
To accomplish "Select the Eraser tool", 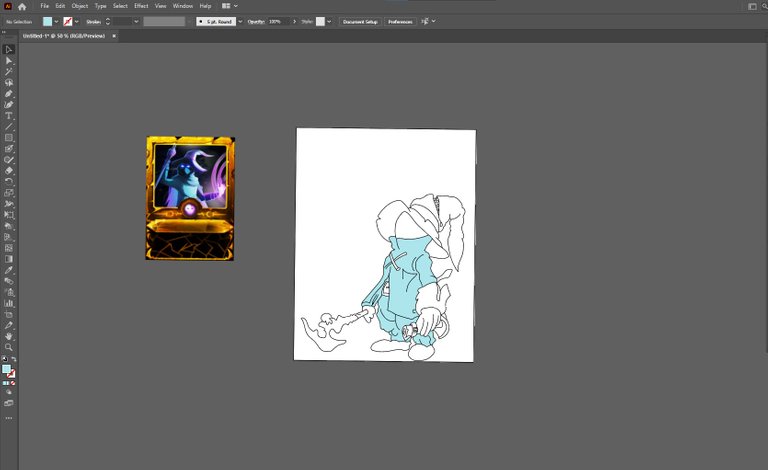I will click(x=9, y=170).
